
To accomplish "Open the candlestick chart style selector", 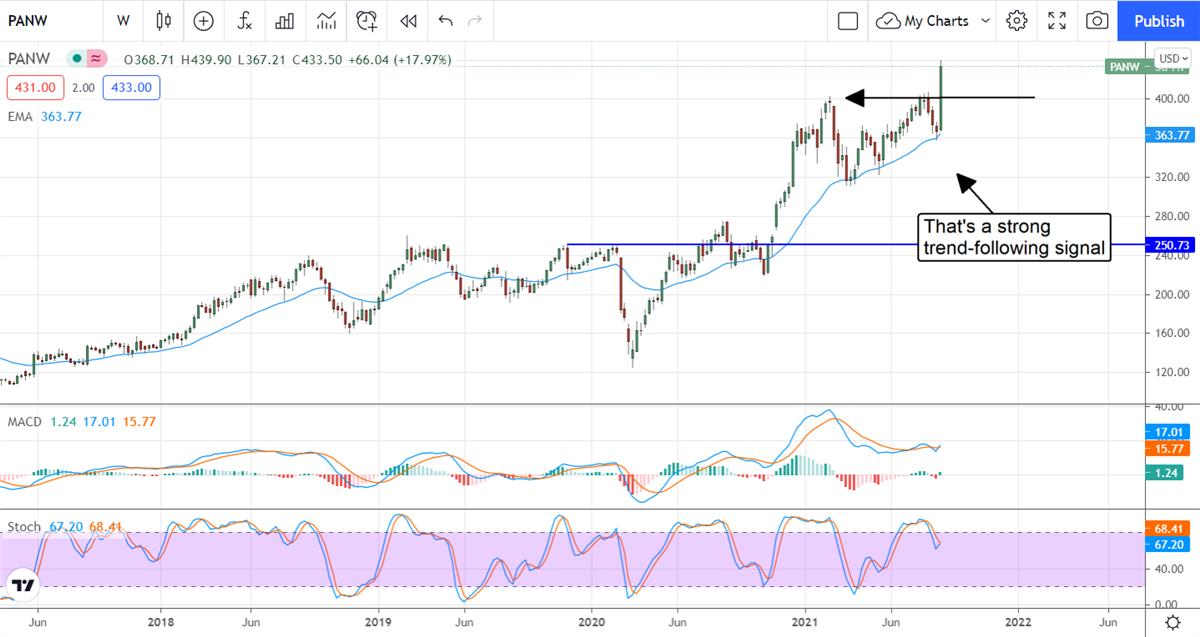I will [x=165, y=20].
